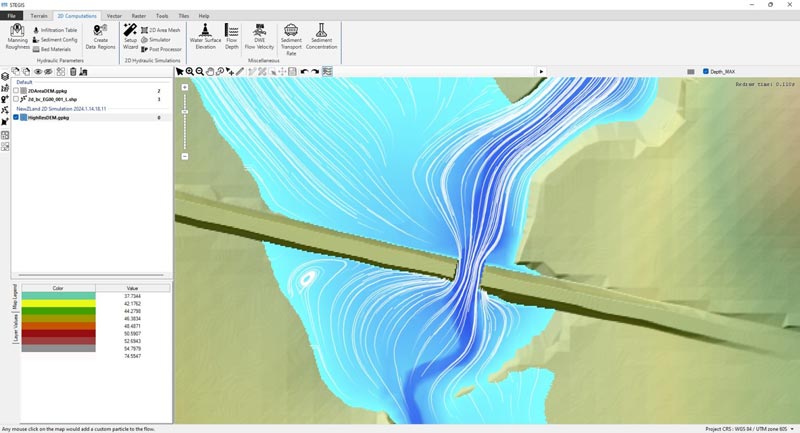This screenshot has width=800, height=433.
Task: Open the Manning Roughness tool
Action: [17, 38]
